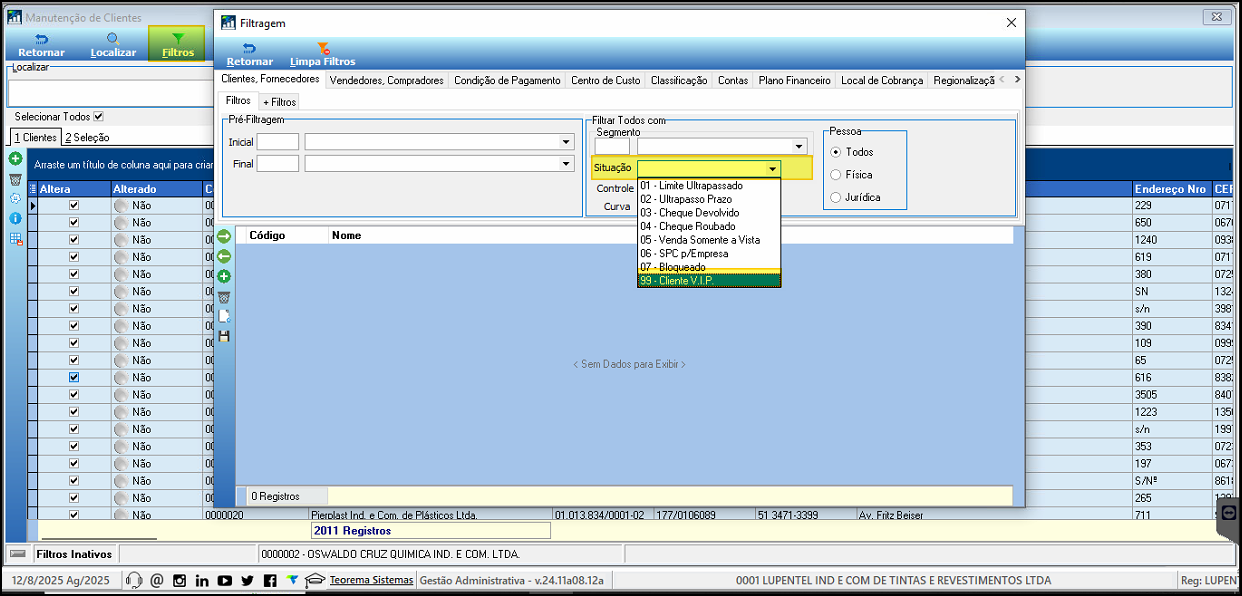Click the Inicial code input field
Screen dimensions: 1242x596
[278, 142]
